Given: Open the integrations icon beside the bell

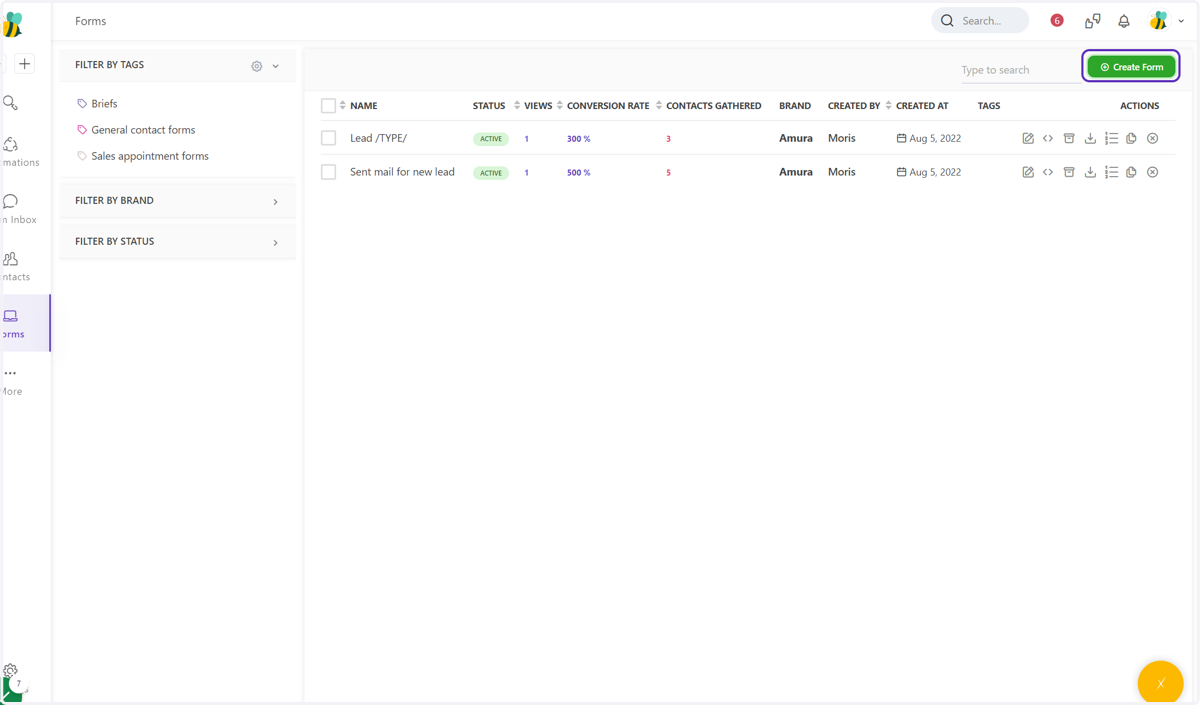Looking at the screenshot, I should [1092, 21].
